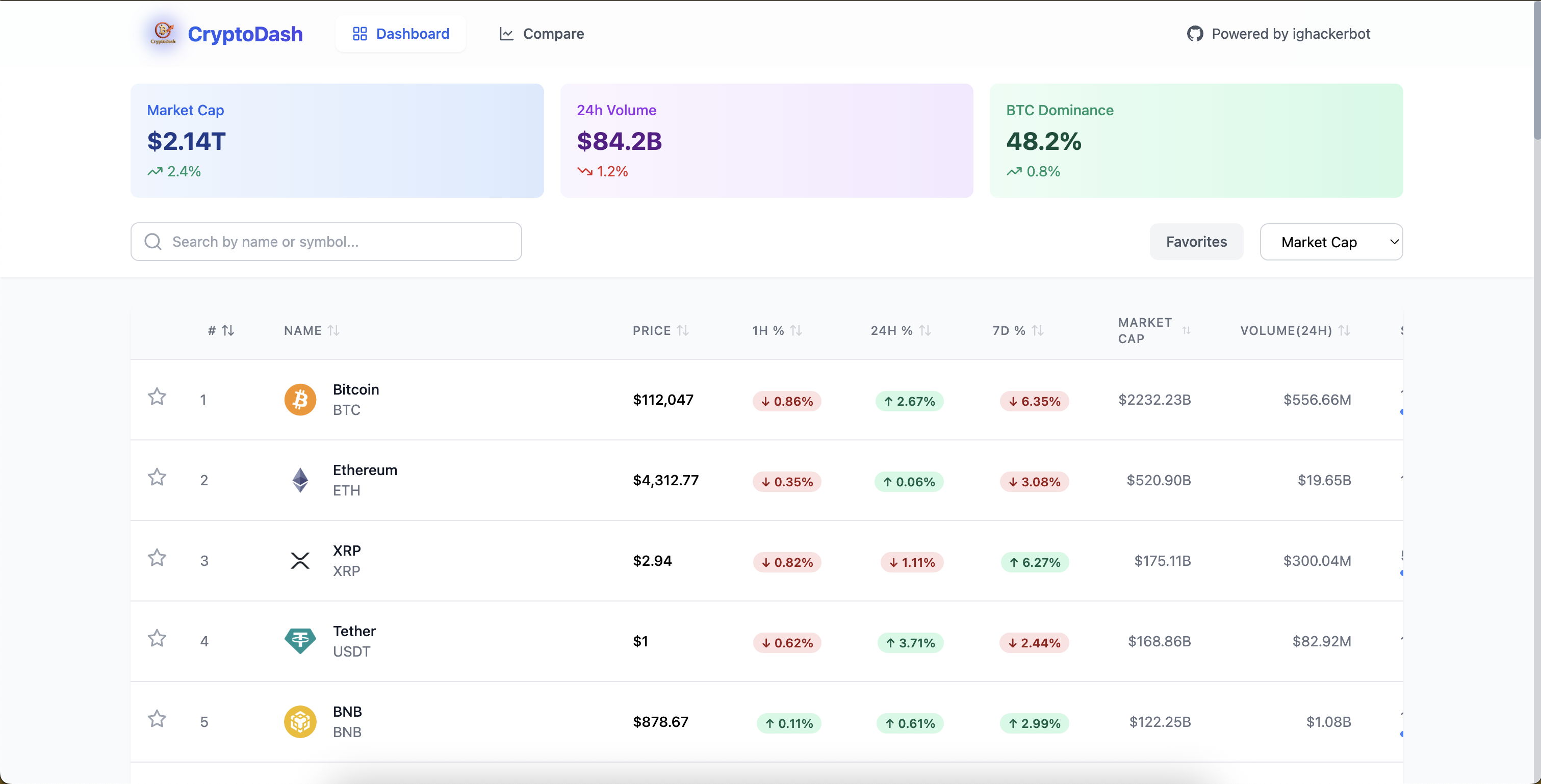Image resolution: width=1541 pixels, height=784 pixels.
Task: Click the chart icon beside Compare
Action: (506, 34)
